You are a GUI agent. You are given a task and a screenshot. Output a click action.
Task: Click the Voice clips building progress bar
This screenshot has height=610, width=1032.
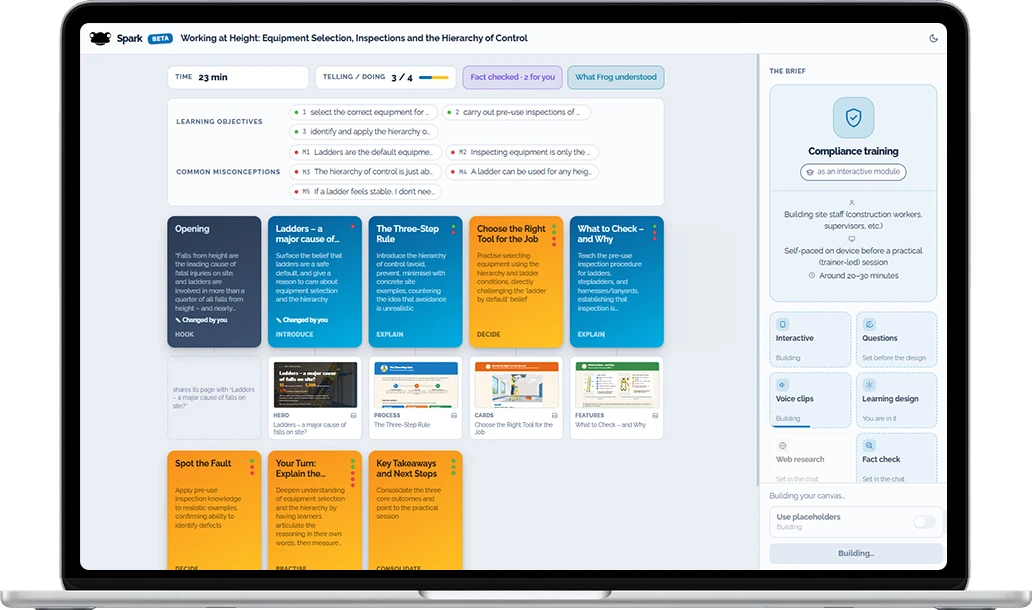click(792, 426)
